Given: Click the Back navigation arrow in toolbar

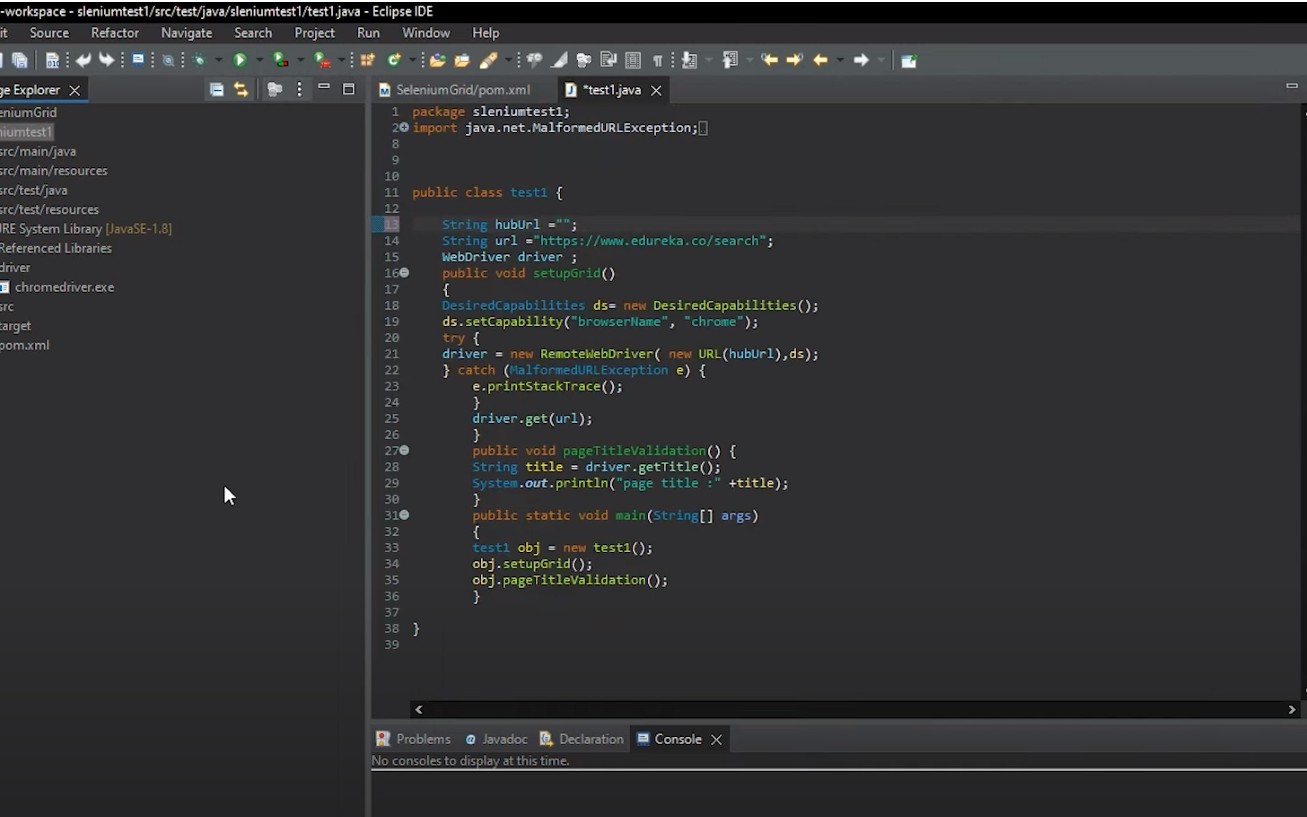Looking at the screenshot, I should [820, 61].
